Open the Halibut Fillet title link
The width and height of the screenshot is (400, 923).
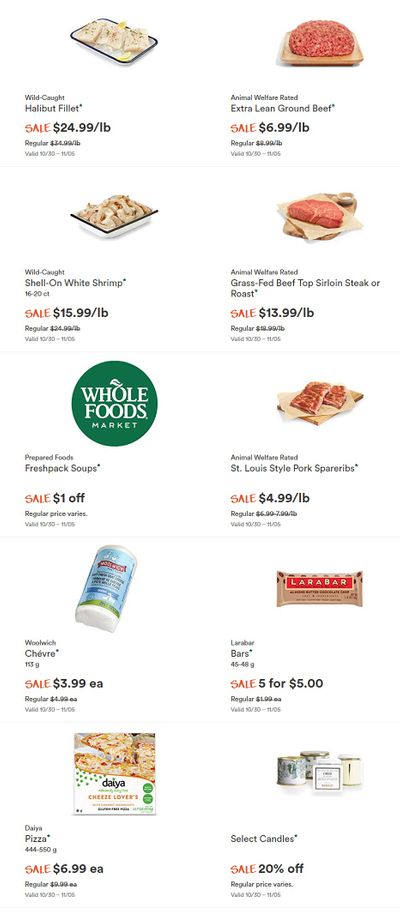click(52, 108)
